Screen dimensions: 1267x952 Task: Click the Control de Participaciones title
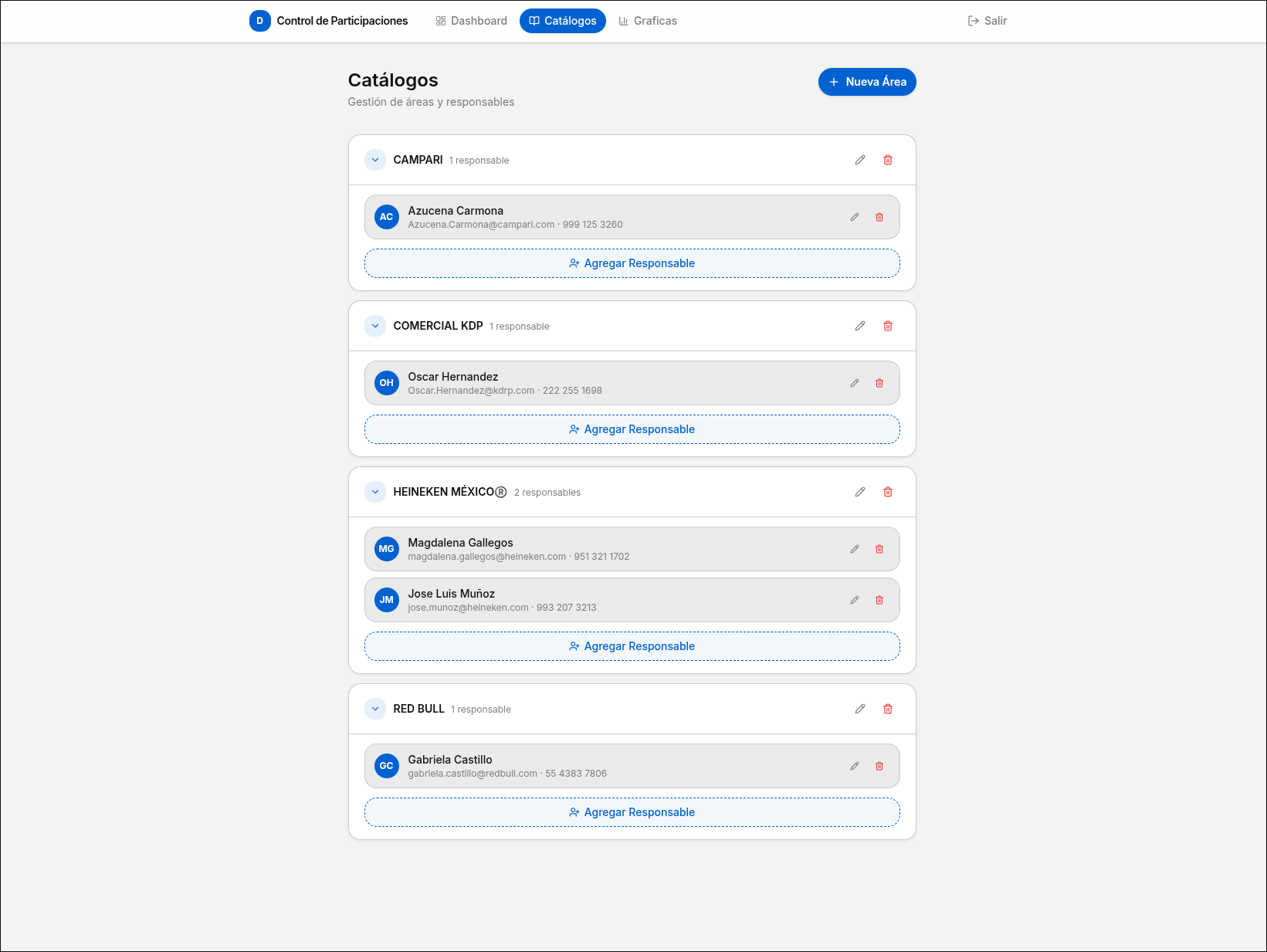click(342, 21)
